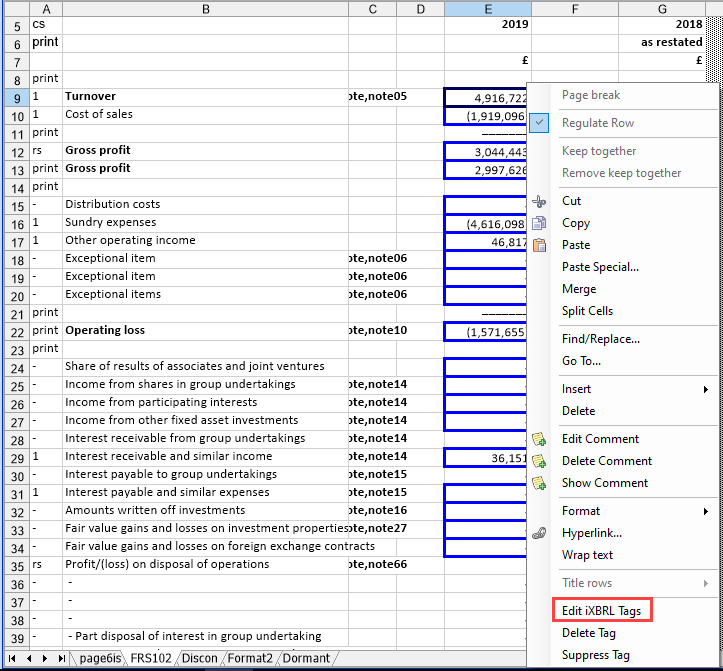Select row 9 header
This screenshot has height=671, width=723.
tap(17, 98)
